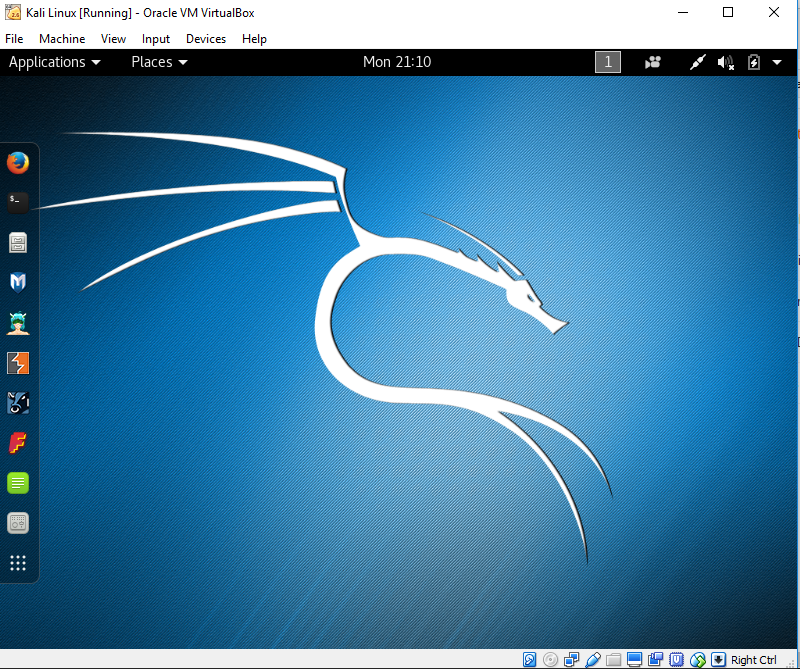The width and height of the screenshot is (800, 669).
Task: Click the screen recorder camera icon in top bar
Action: [653, 62]
